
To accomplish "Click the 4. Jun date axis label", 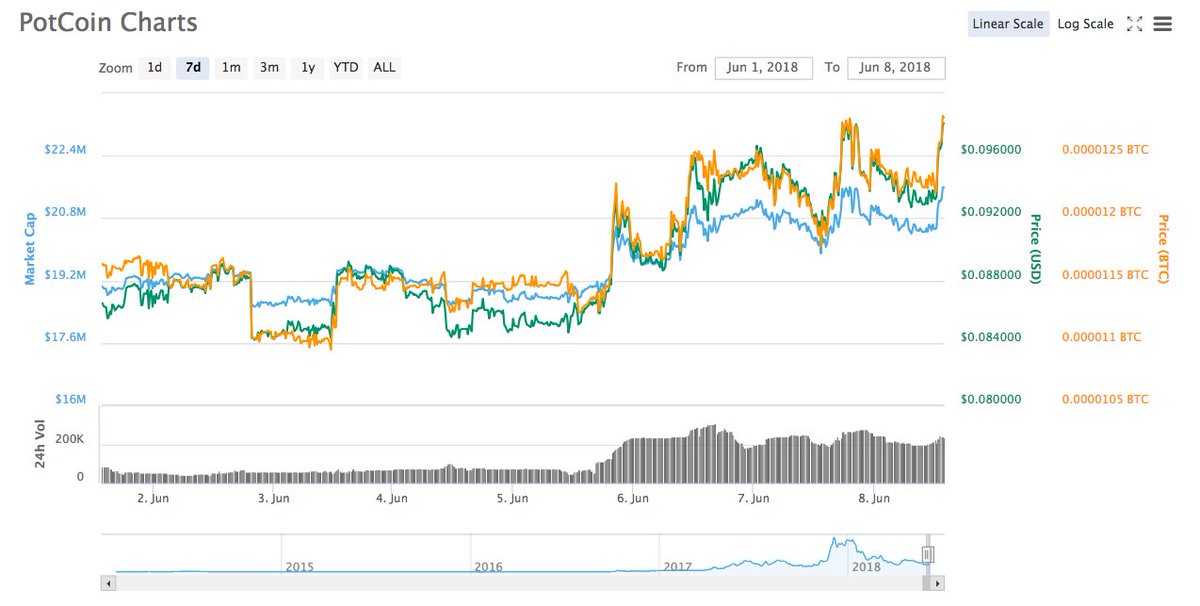I will [391, 498].
